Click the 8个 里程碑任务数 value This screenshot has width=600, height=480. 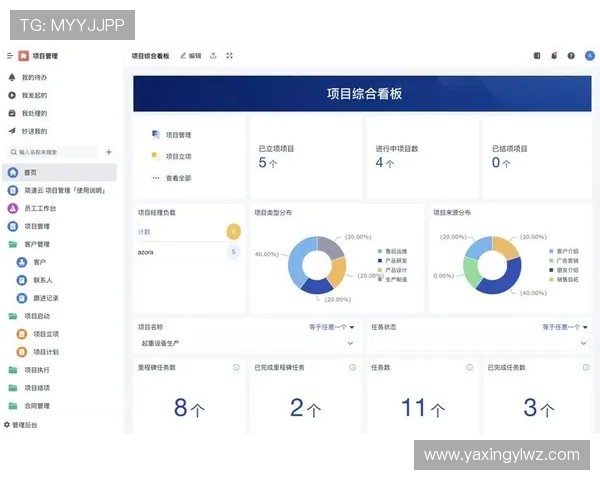tap(189, 407)
